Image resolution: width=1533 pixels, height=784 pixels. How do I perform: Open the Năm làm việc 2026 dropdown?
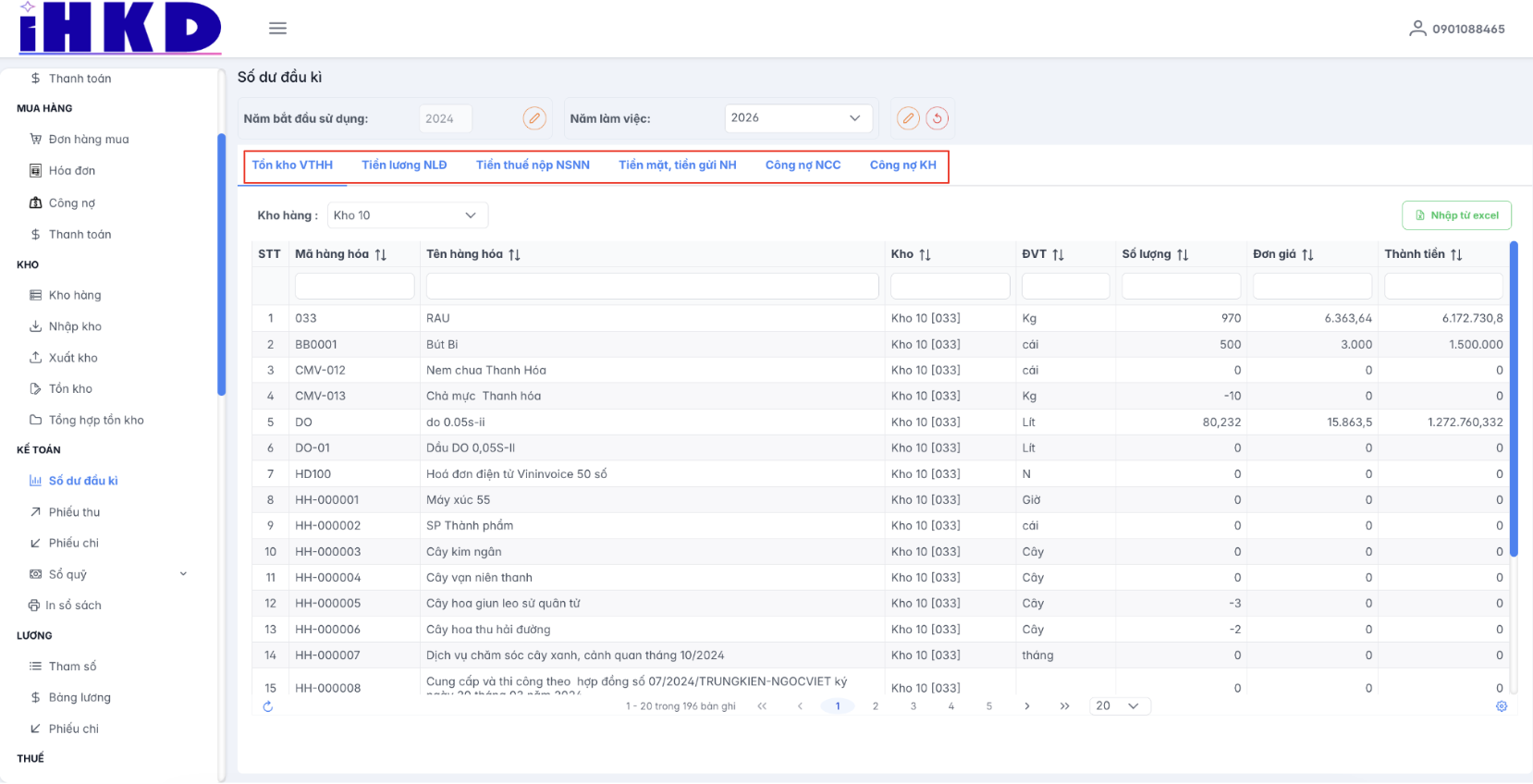798,118
